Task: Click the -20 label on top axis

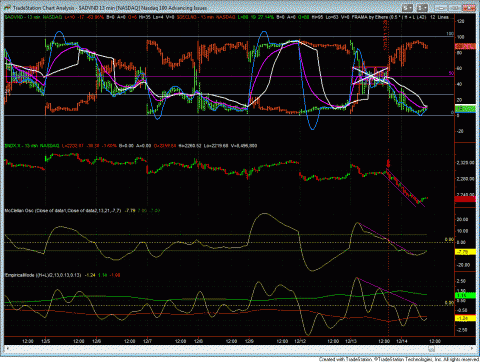Action: (460, 131)
